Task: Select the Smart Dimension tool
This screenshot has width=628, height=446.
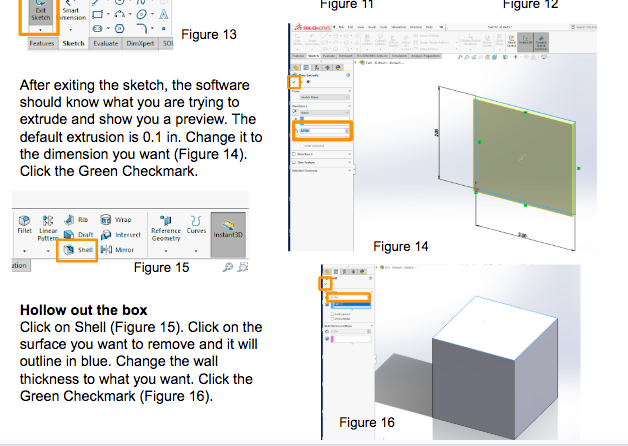Action: tap(71, 11)
